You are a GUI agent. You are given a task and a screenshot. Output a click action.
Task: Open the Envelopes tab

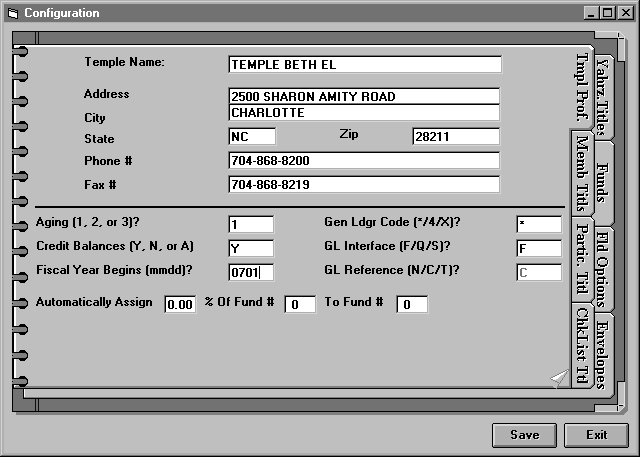coord(602,353)
